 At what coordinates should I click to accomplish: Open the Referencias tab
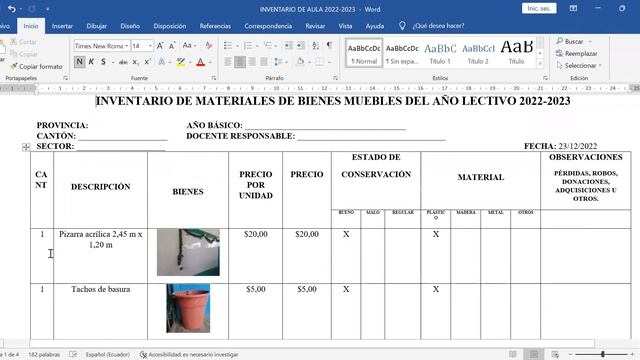point(215,26)
